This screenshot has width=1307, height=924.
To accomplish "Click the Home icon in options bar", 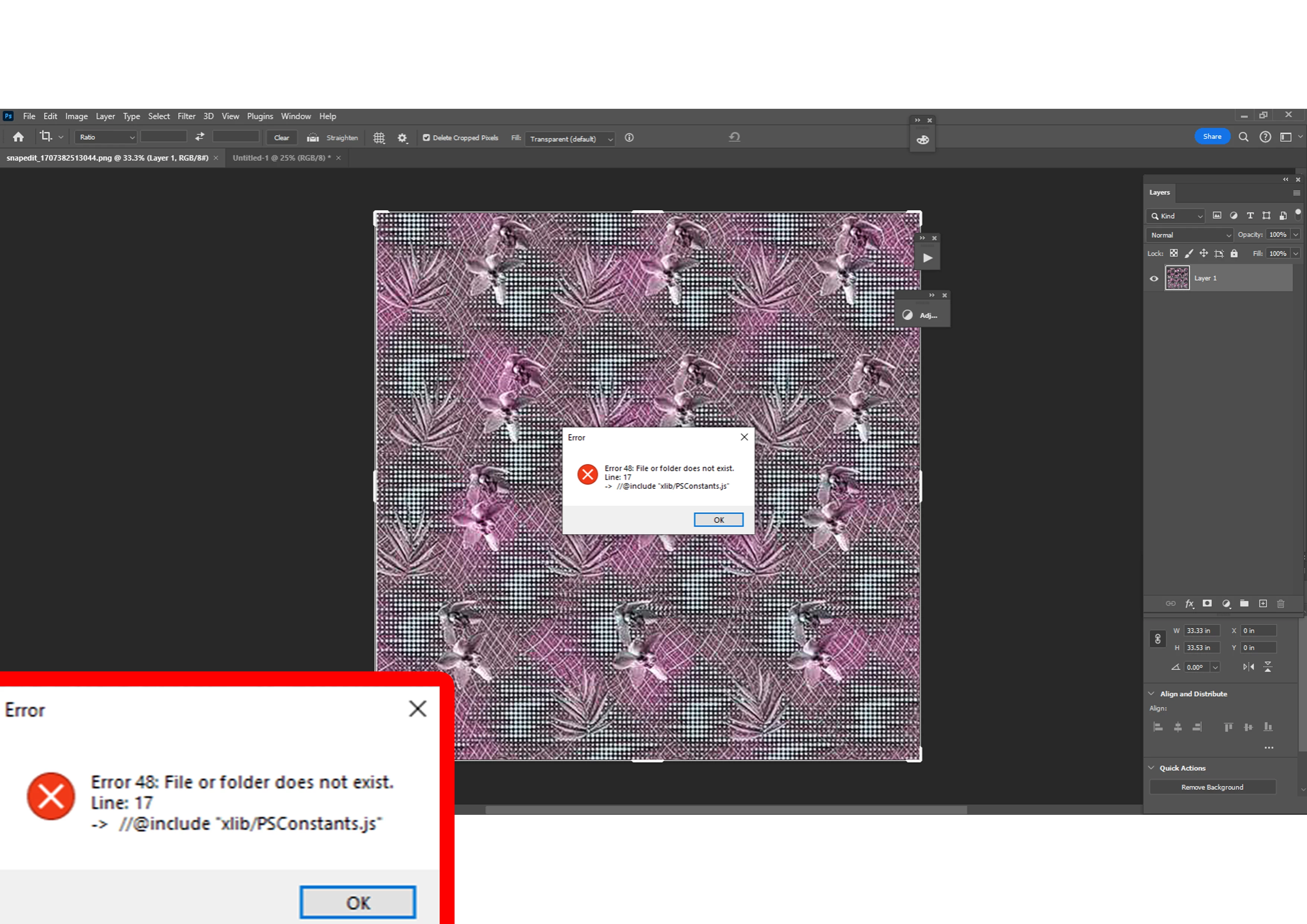I will coord(18,137).
